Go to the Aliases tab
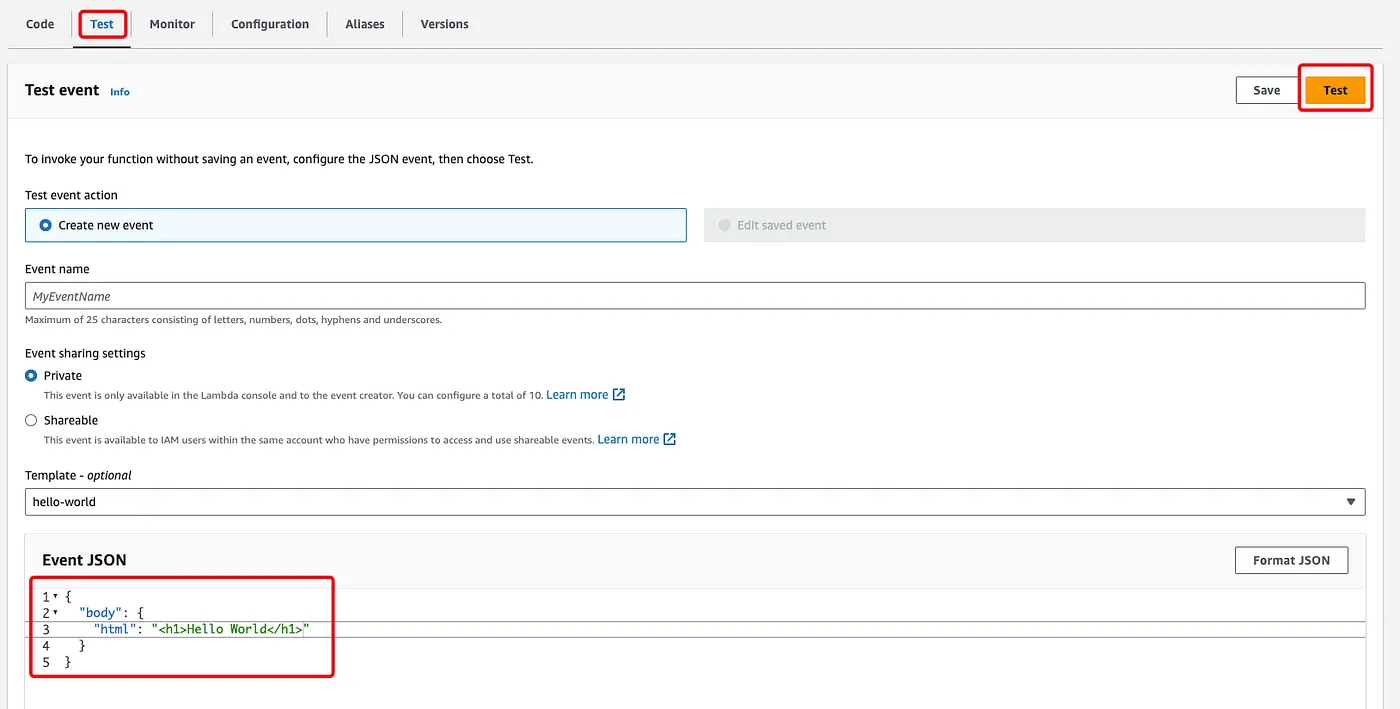1400x709 pixels. (365, 24)
